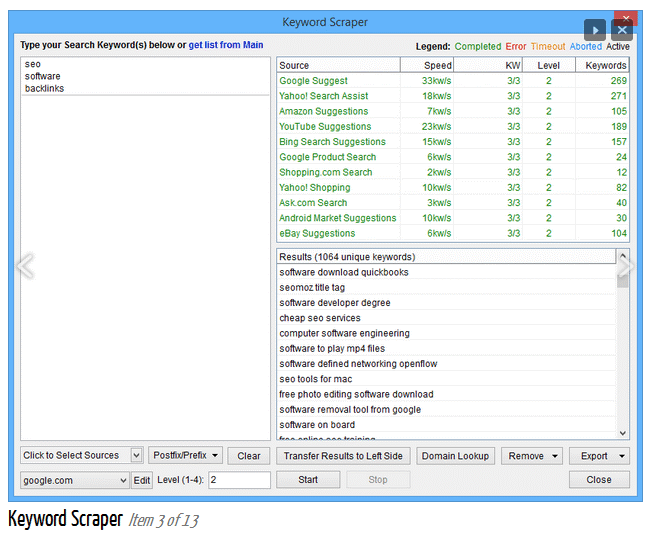The image size is (648, 542).
Task: Focus the Level (1-4) input field
Action: coord(239,480)
